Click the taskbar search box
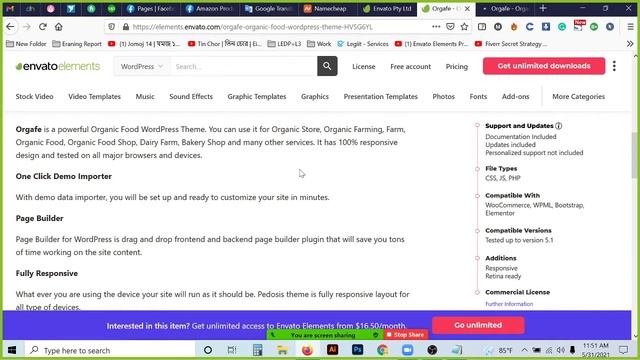This screenshot has width=640, height=360. [110, 350]
